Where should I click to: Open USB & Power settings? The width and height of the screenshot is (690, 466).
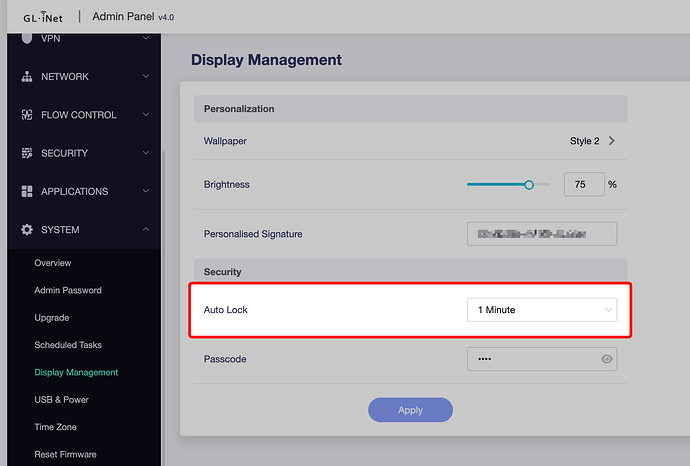(61, 400)
